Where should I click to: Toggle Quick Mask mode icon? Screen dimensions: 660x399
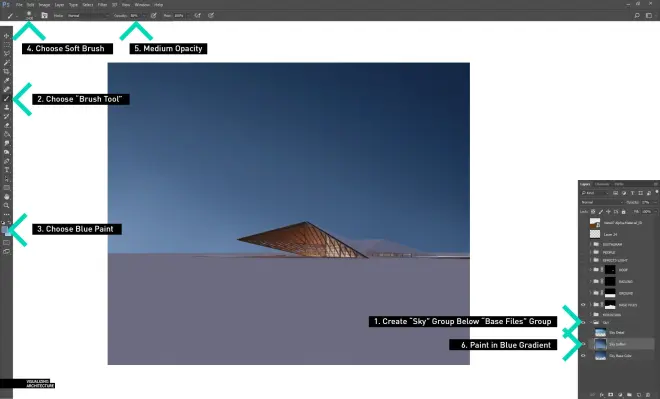pos(6,243)
